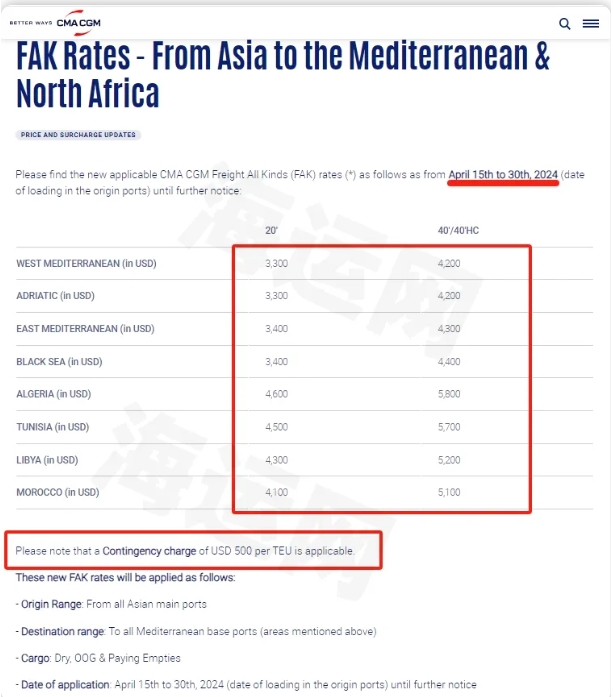This screenshot has height=697, width=613.
Task: Click the Price and Surcharge Updates tag
Action: coord(78,135)
